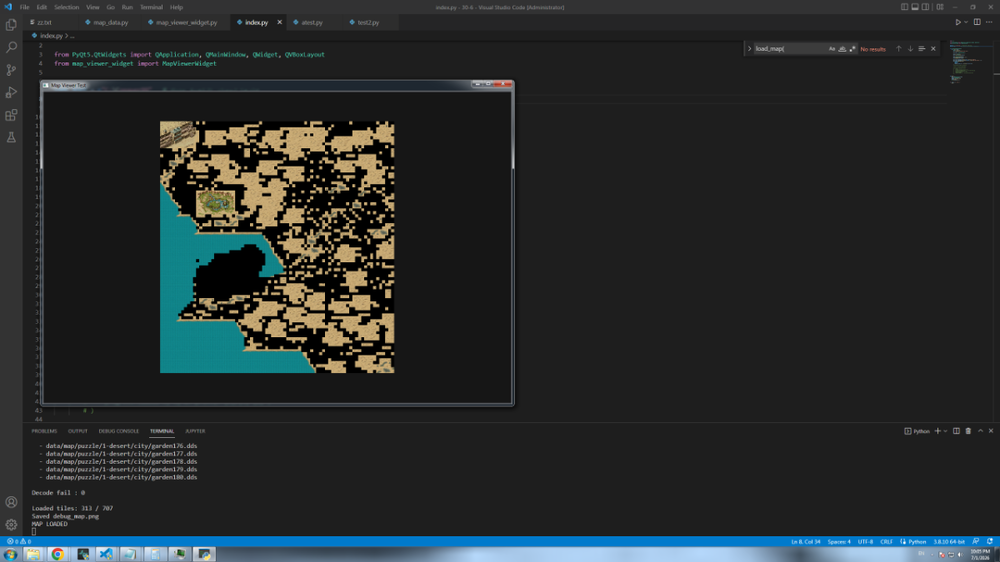Open the Windows Start button
The width and height of the screenshot is (1000, 562).
[x=10, y=554]
